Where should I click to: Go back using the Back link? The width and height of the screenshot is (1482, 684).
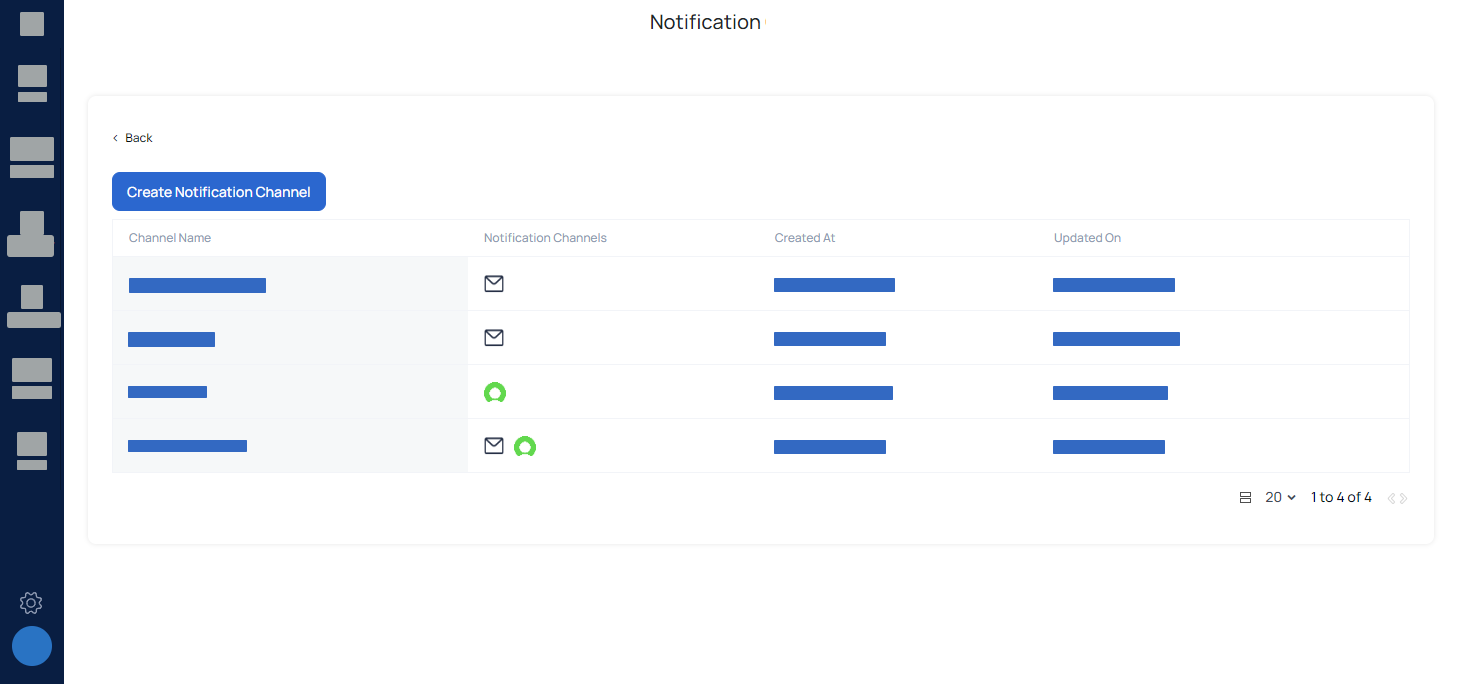point(132,138)
